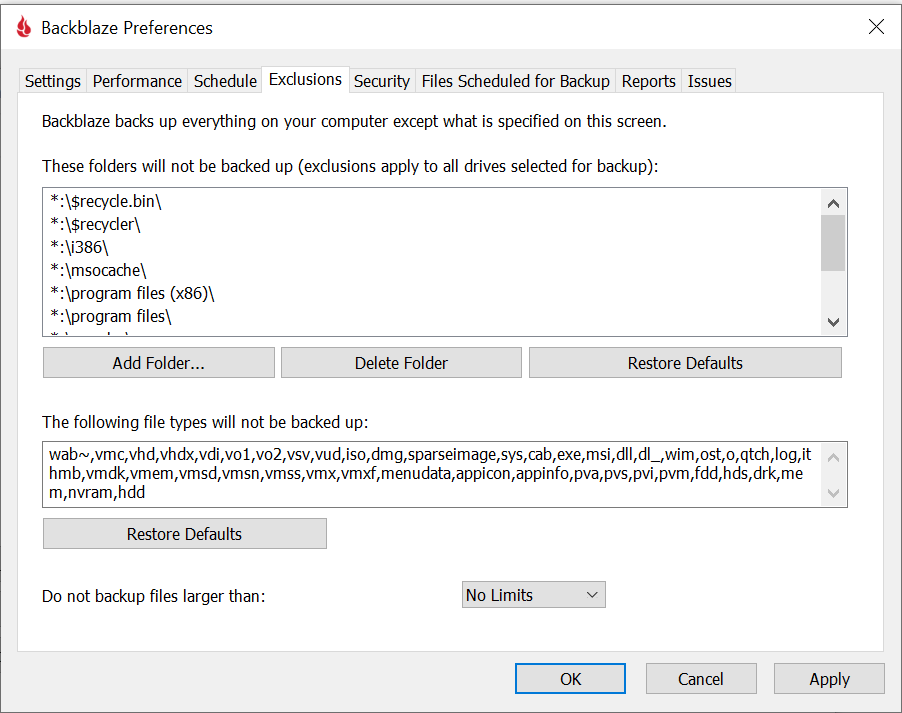
Task: Confirm preferences with OK
Action: click(570, 678)
